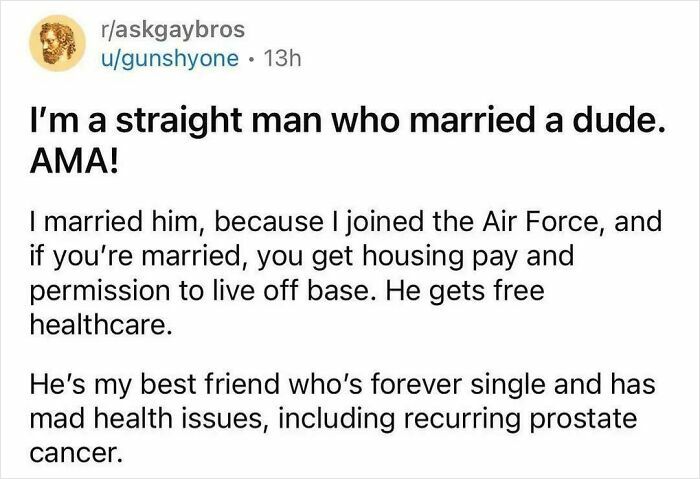Click the final word 'cancer.'
Viewport: 700px width, 479px height.
coord(75,454)
